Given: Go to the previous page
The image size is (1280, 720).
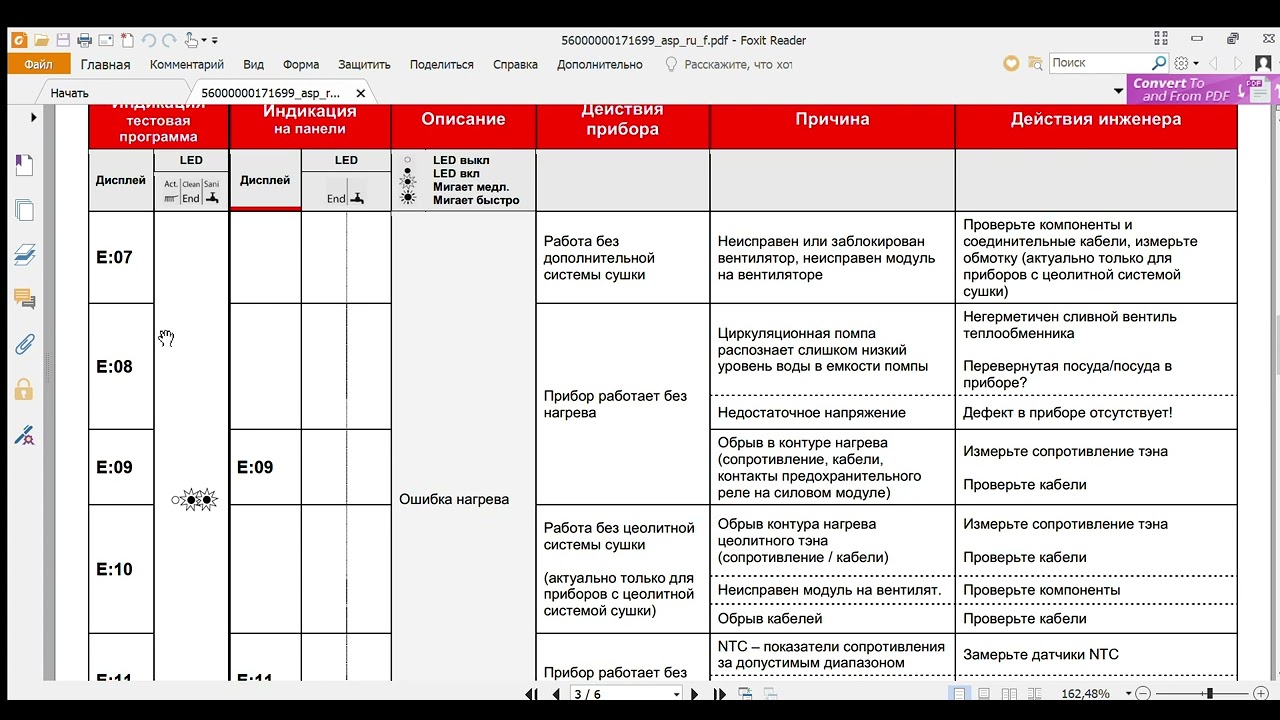Looking at the screenshot, I should 556,694.
